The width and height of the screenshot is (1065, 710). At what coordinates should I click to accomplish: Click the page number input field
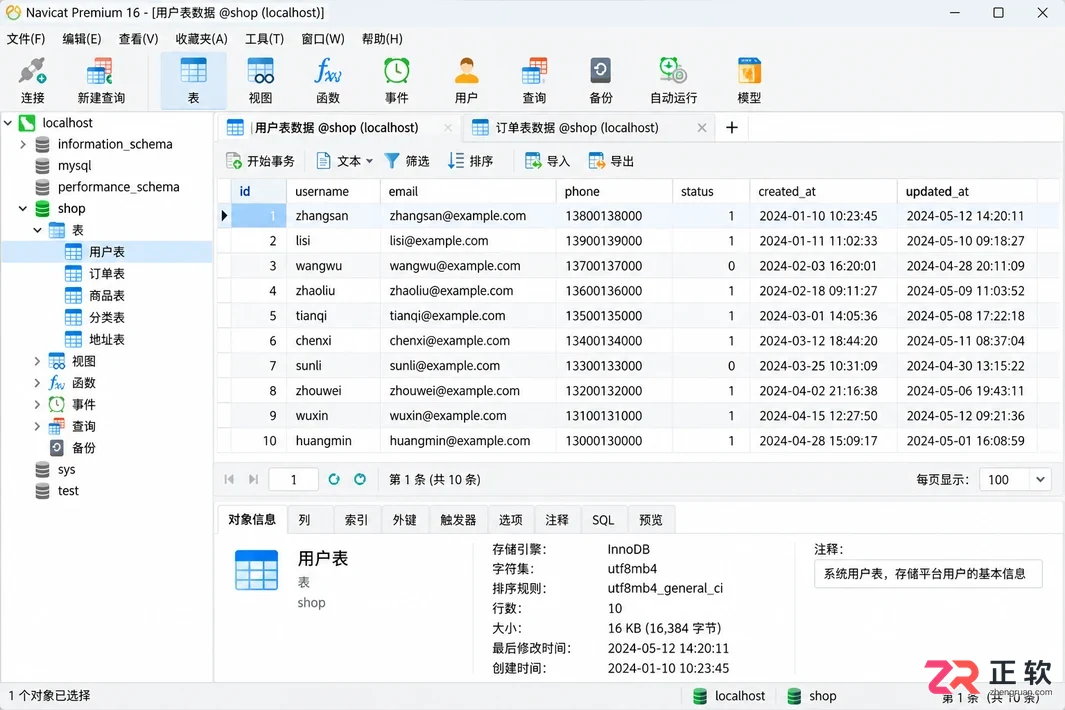293,479
